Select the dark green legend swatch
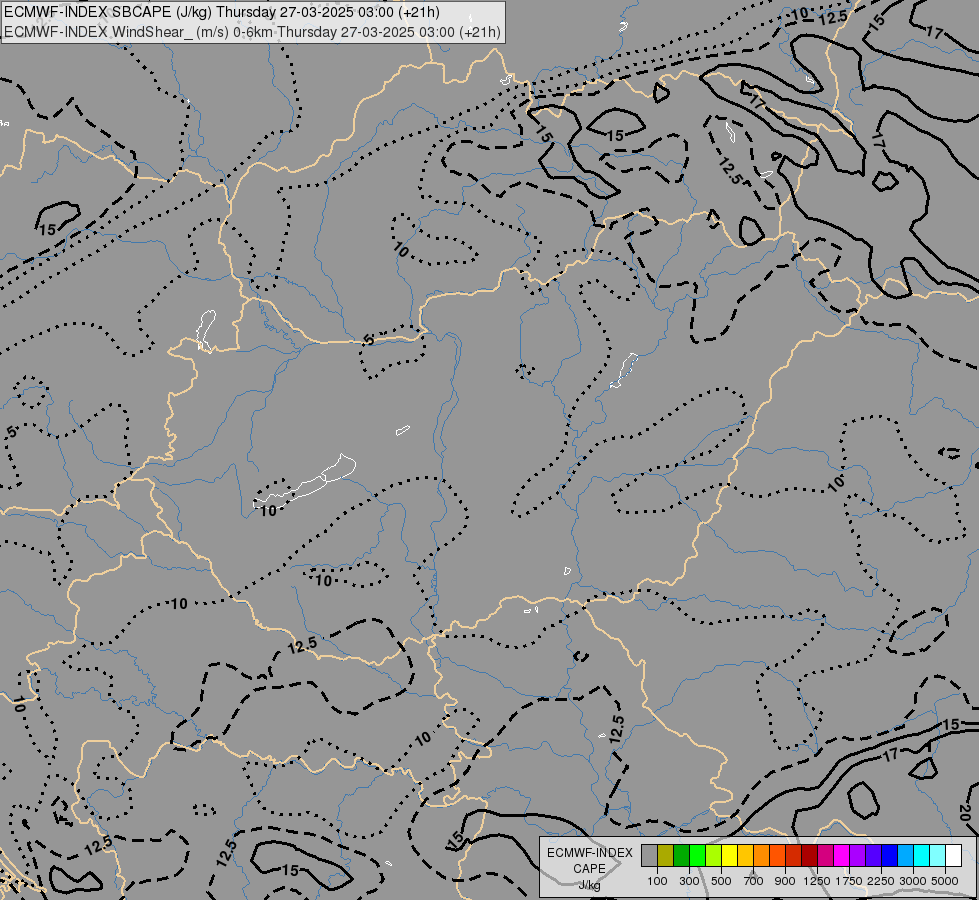979x900 pixels. click(x=682, y=855)
